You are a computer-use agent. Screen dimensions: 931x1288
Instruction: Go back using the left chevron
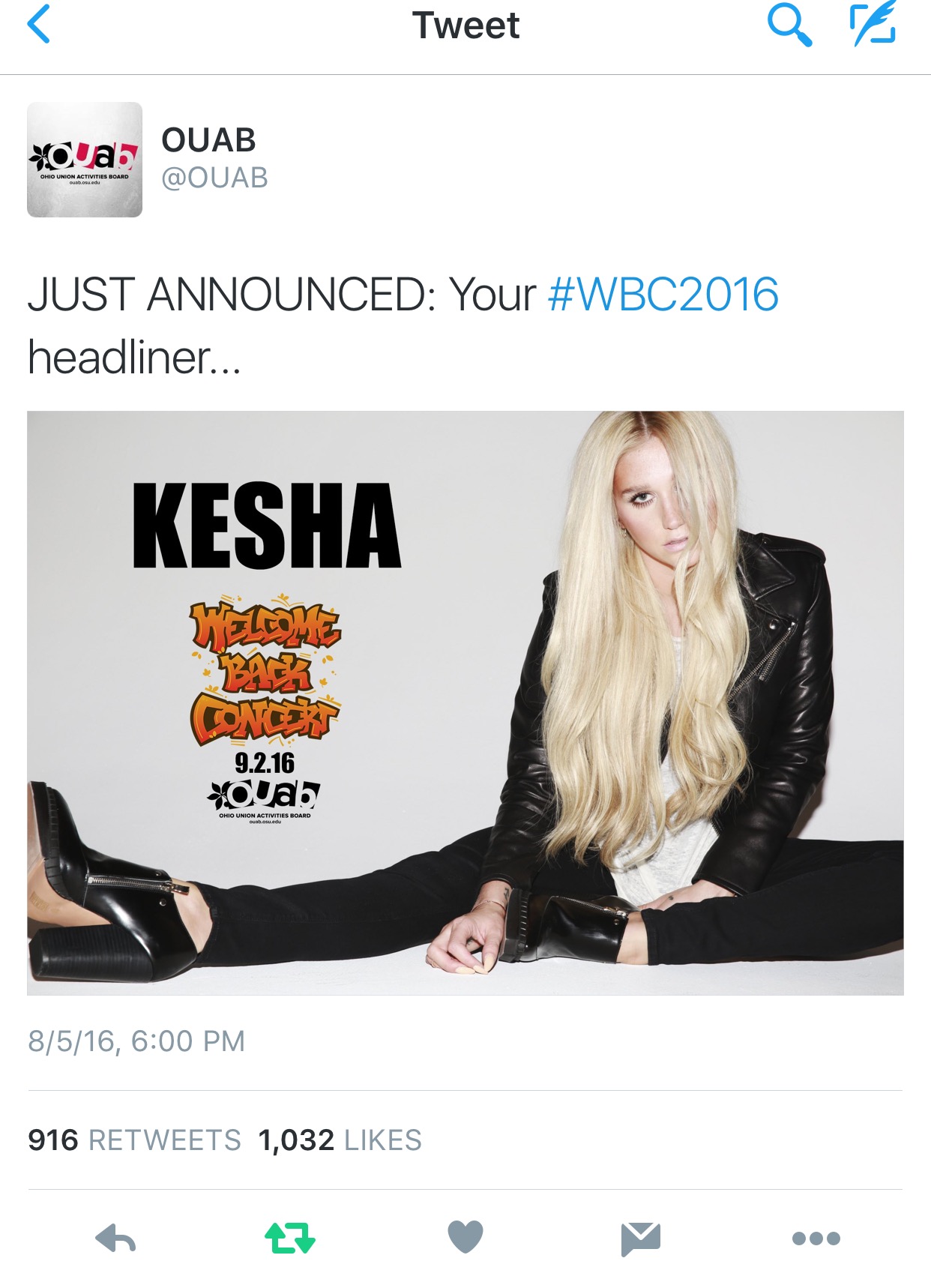[39, 24]
